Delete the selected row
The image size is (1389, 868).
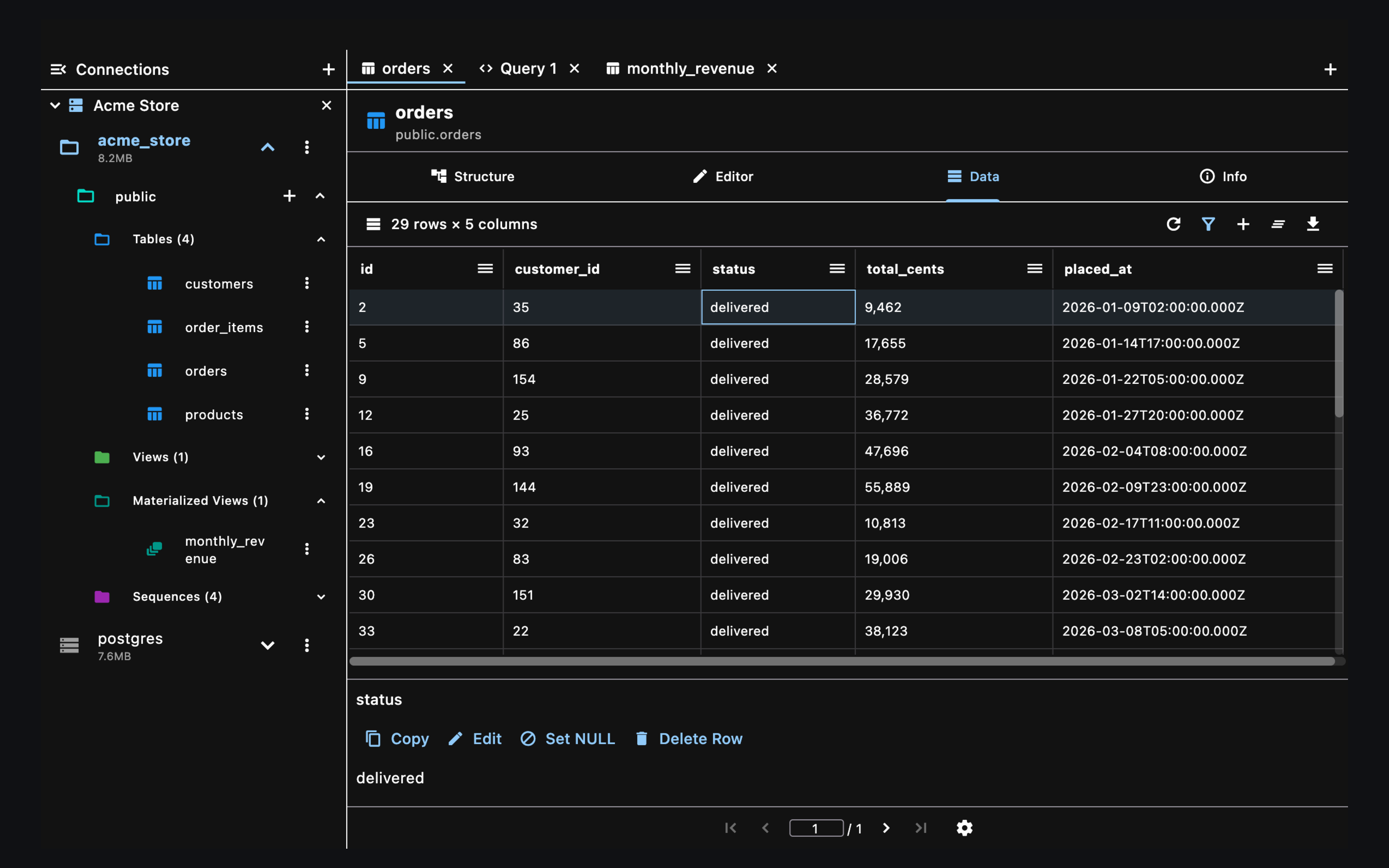(x=688, y=739)
